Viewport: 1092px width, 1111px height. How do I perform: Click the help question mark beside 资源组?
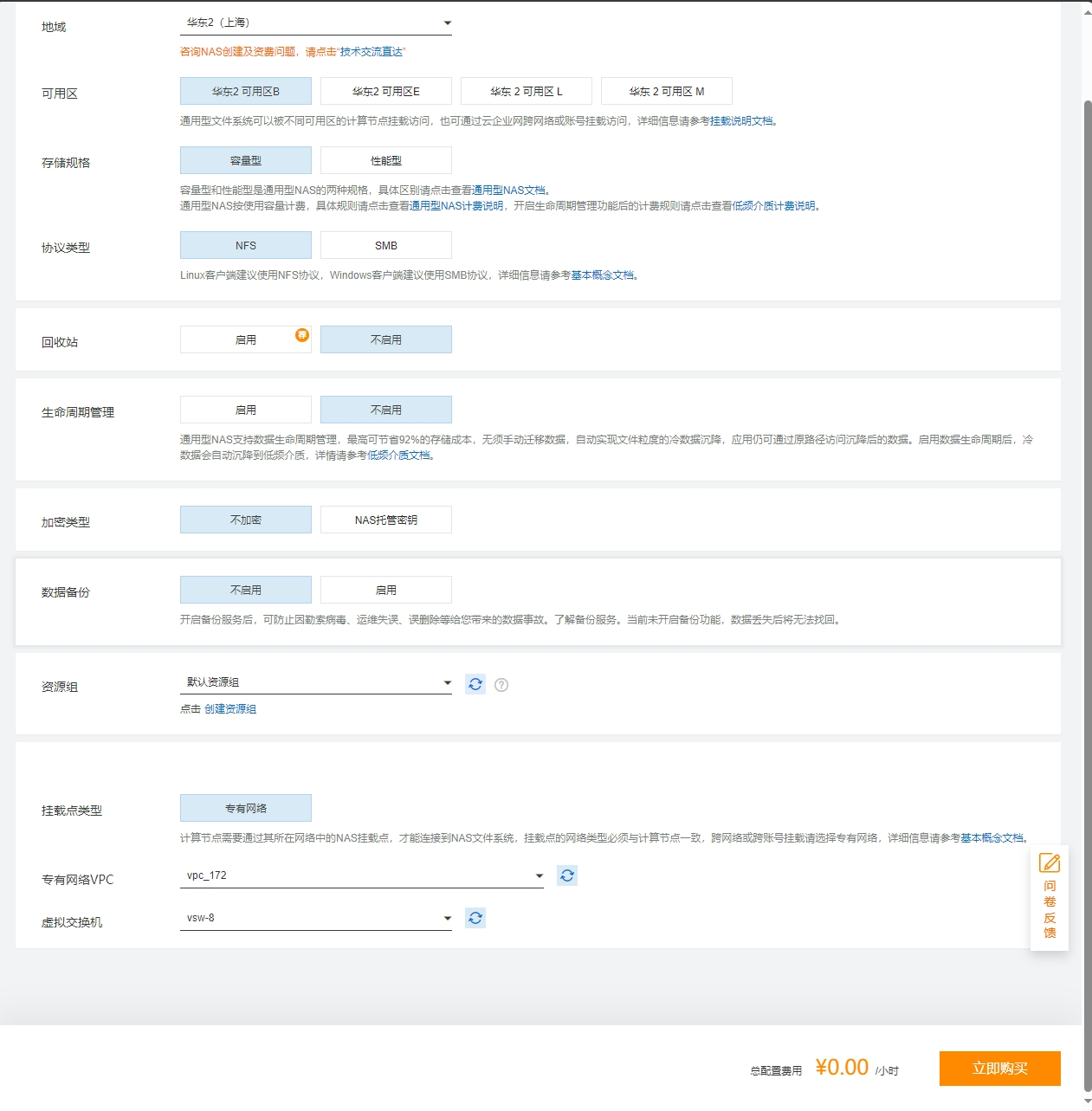[501, 685]
